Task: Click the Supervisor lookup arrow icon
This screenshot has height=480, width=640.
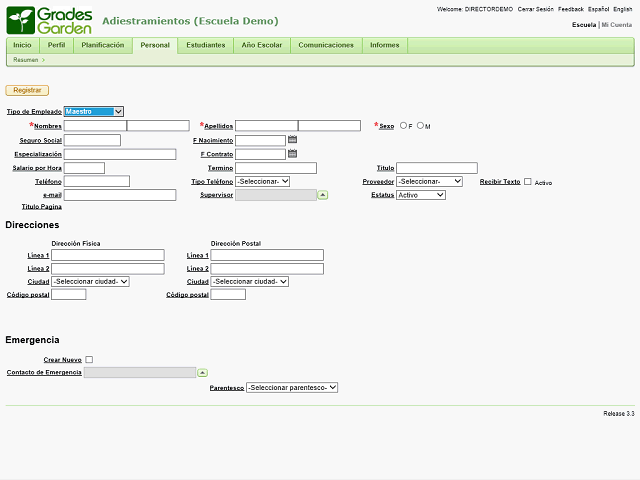Action: tap(323, 195)
